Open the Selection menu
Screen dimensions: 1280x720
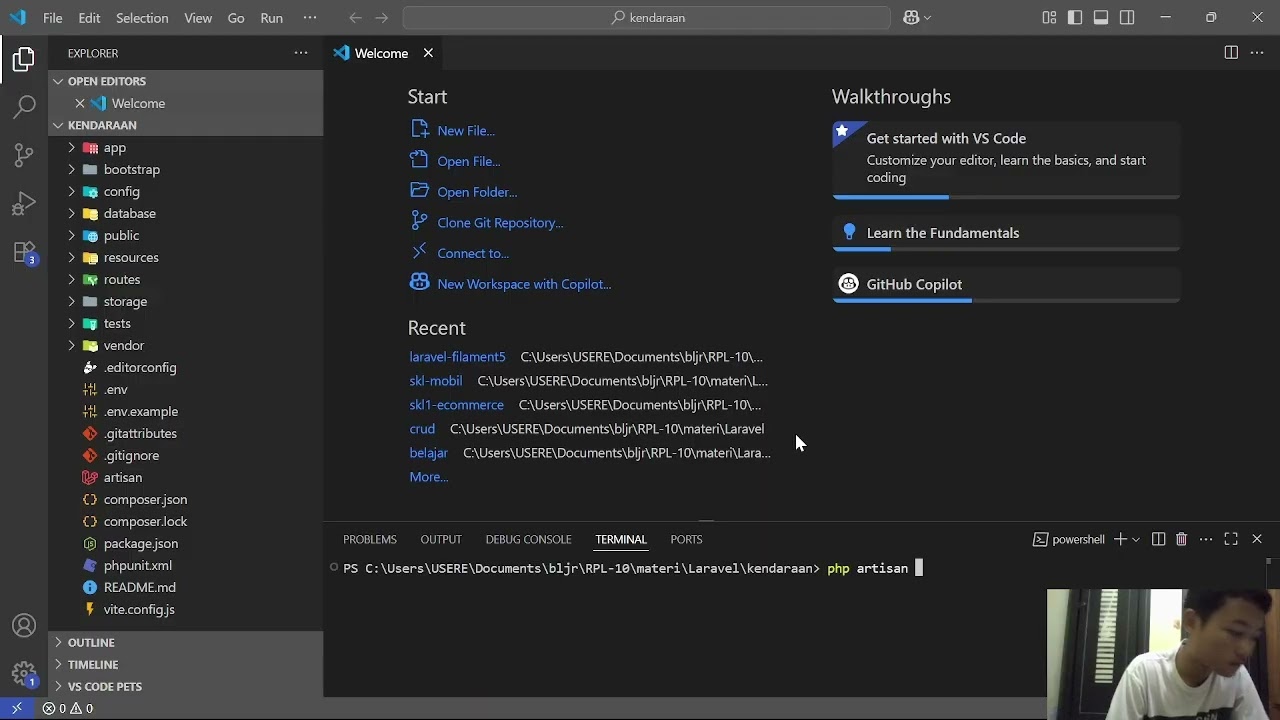[x=142, y=17]
